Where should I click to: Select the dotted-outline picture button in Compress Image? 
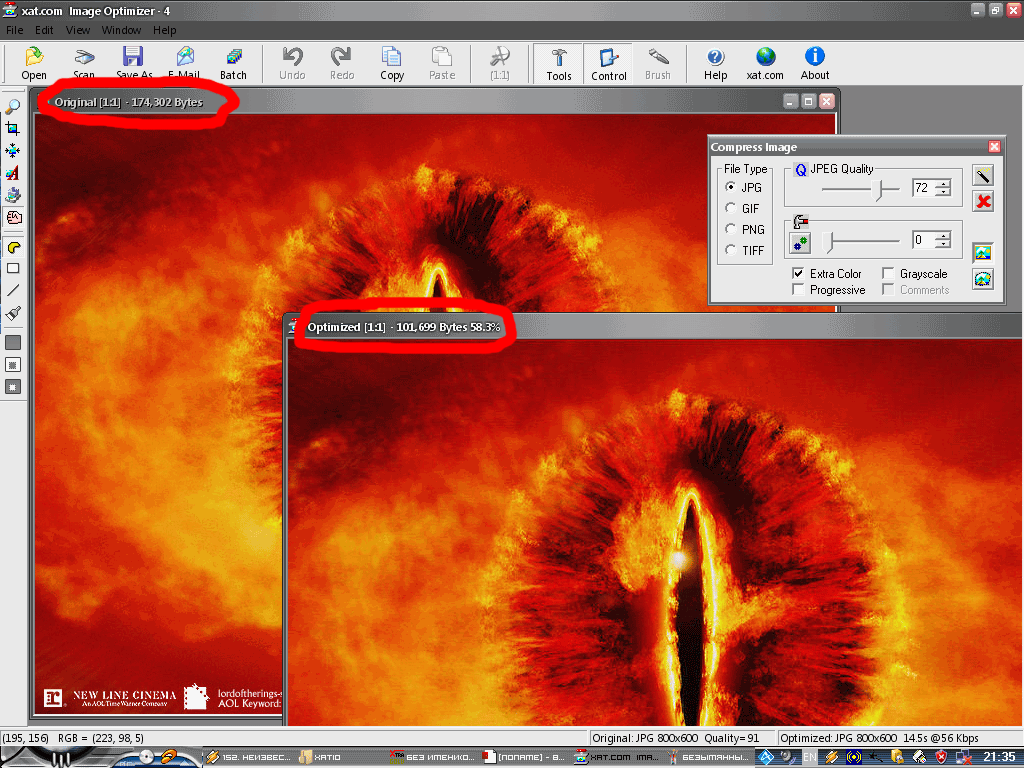point(983,279)
